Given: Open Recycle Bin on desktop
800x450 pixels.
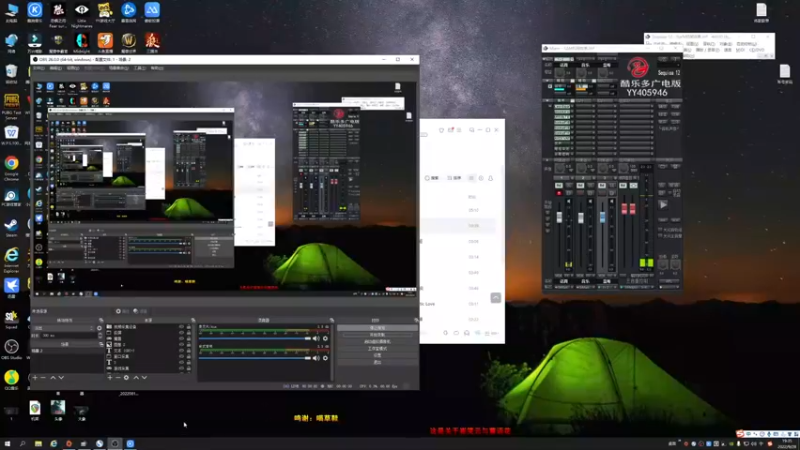Looking at the screenshot, I should point(11,73).
